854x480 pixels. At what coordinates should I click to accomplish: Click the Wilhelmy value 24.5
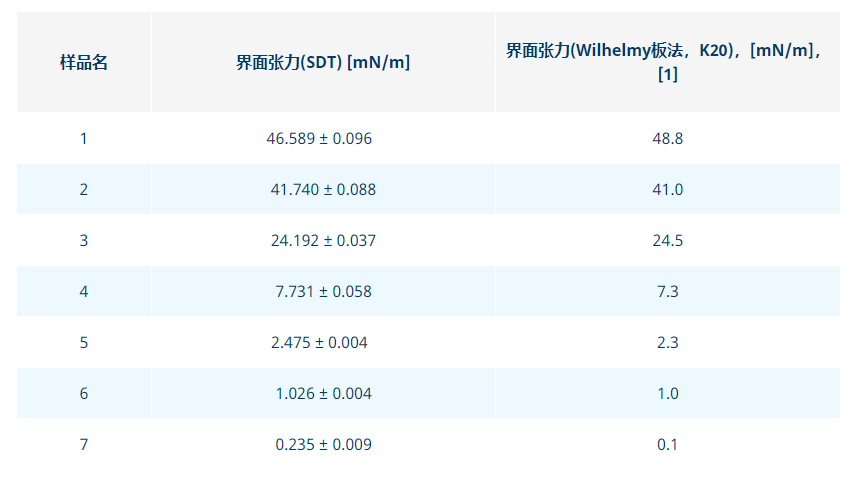(667, 240)
